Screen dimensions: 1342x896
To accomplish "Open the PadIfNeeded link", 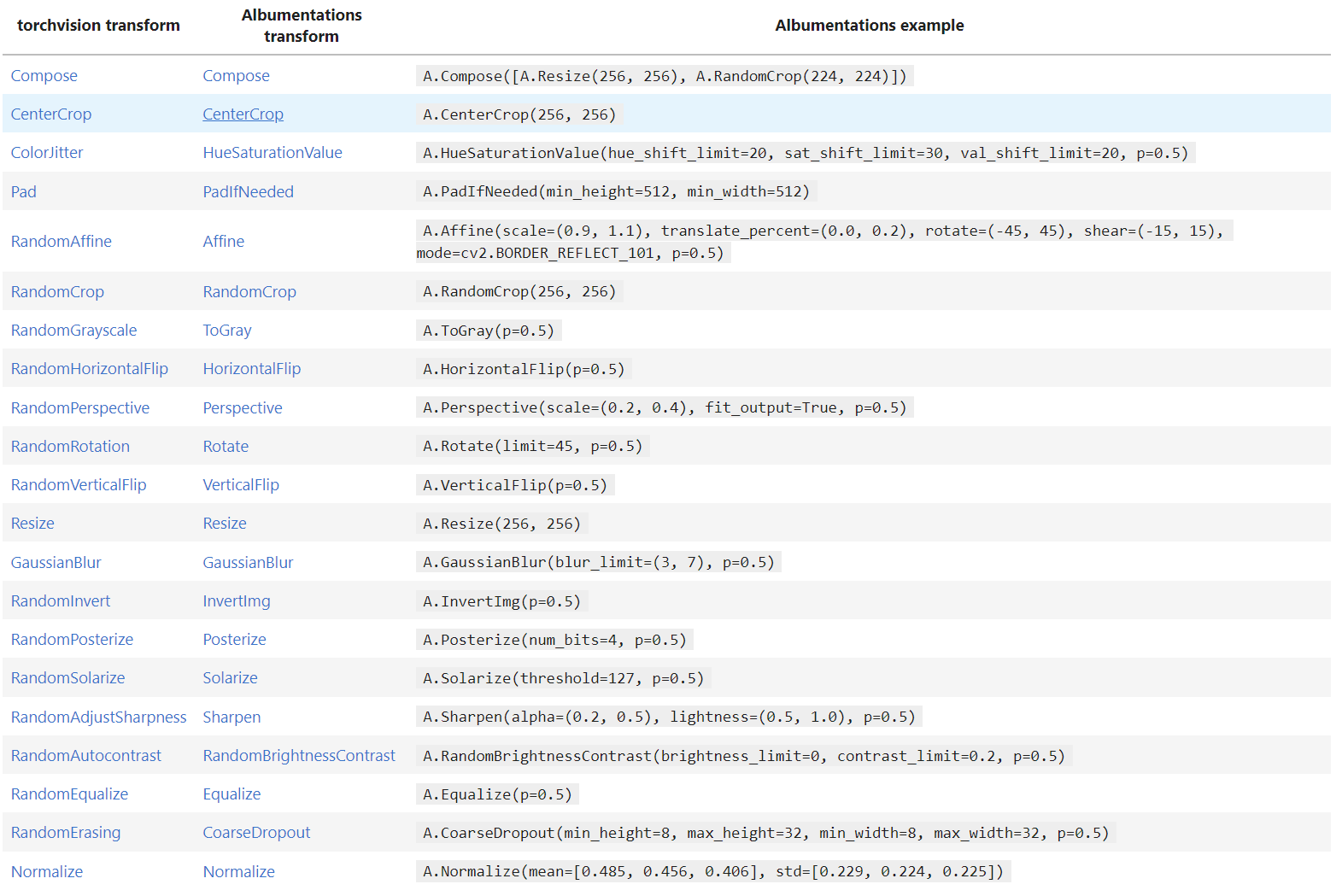I will pos(248,192).
